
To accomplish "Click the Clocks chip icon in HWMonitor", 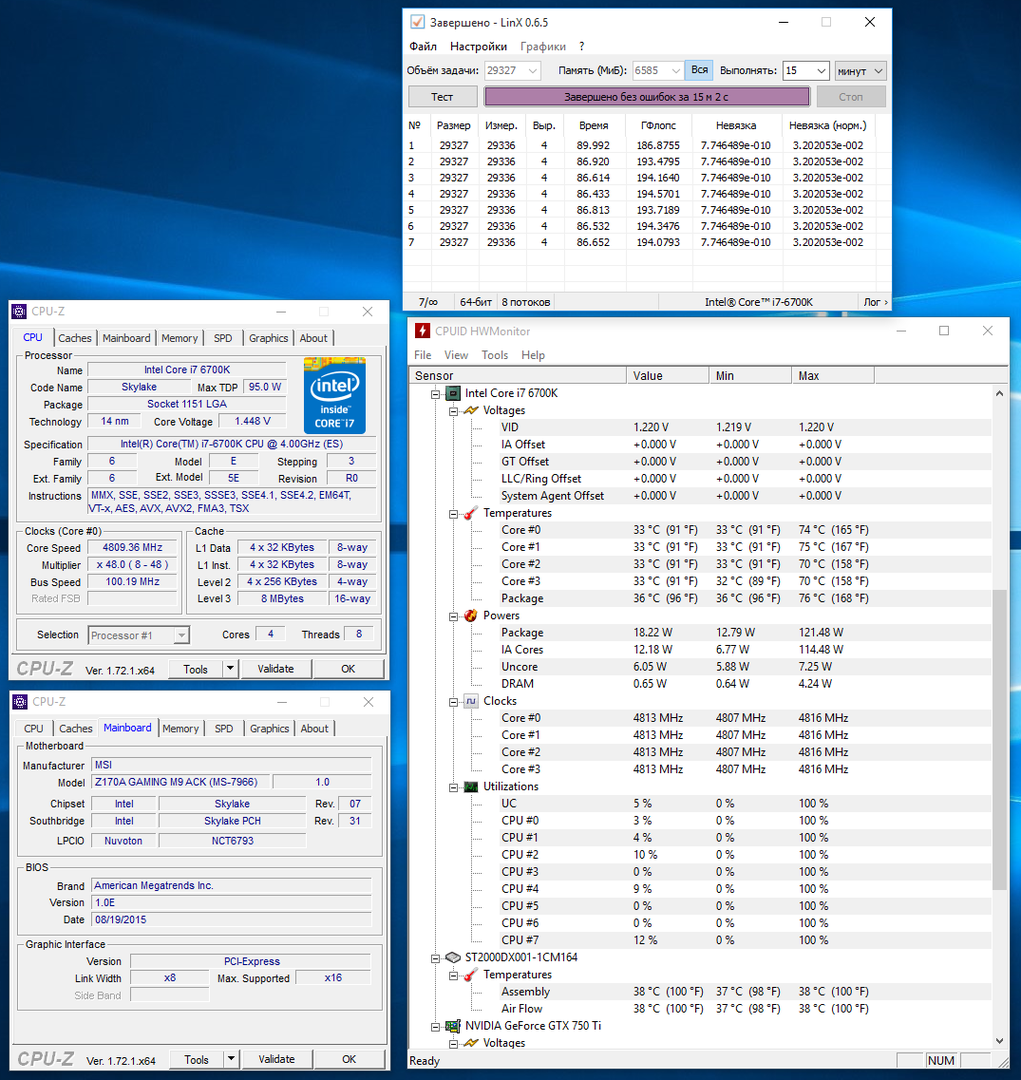I will point(470,701).
